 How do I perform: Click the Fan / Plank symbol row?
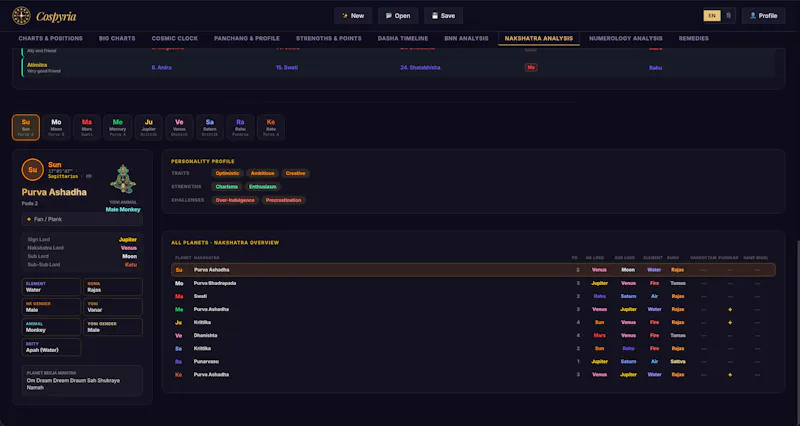[82, 219]
